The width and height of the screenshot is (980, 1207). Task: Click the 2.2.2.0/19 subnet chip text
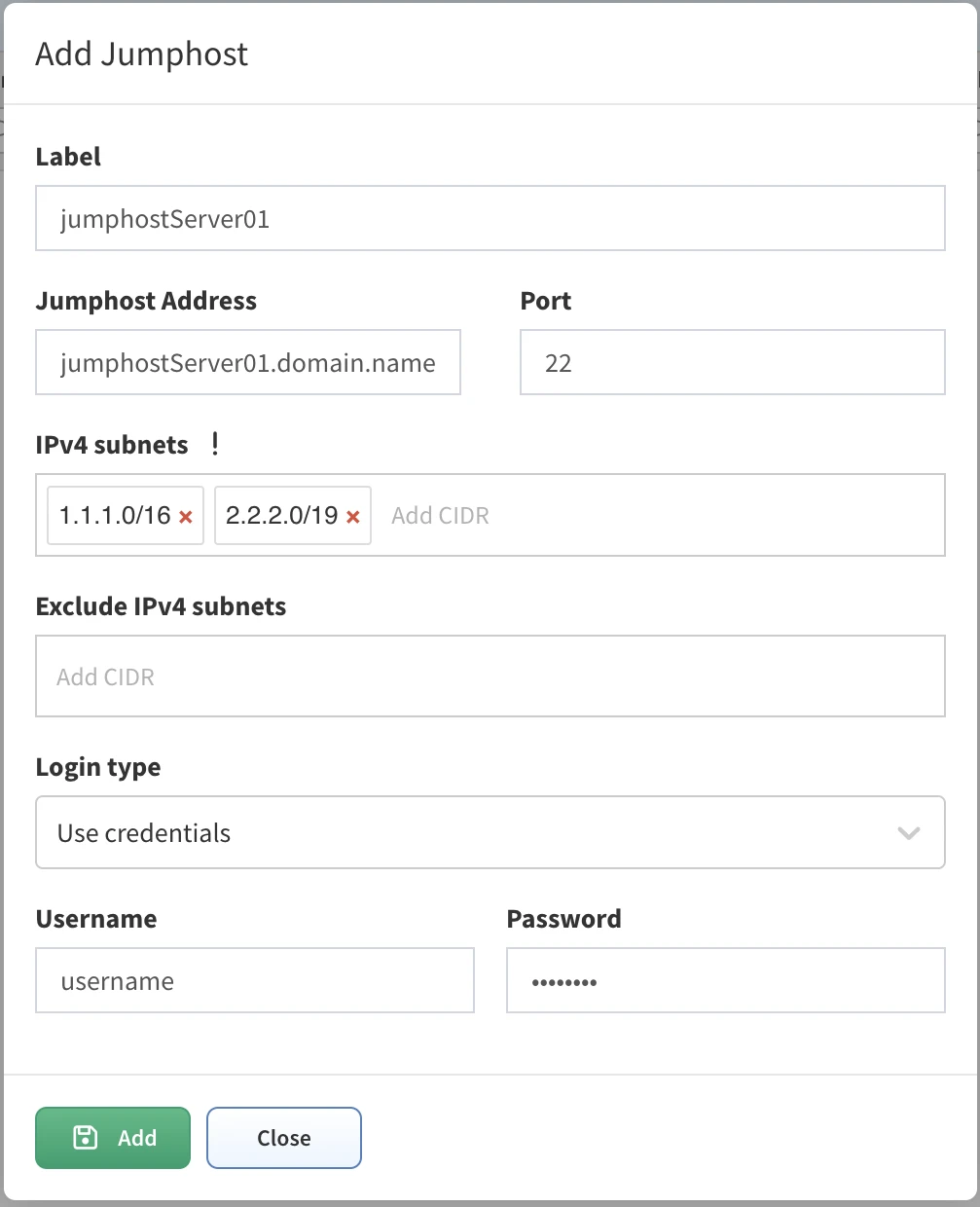pos(282,516)
